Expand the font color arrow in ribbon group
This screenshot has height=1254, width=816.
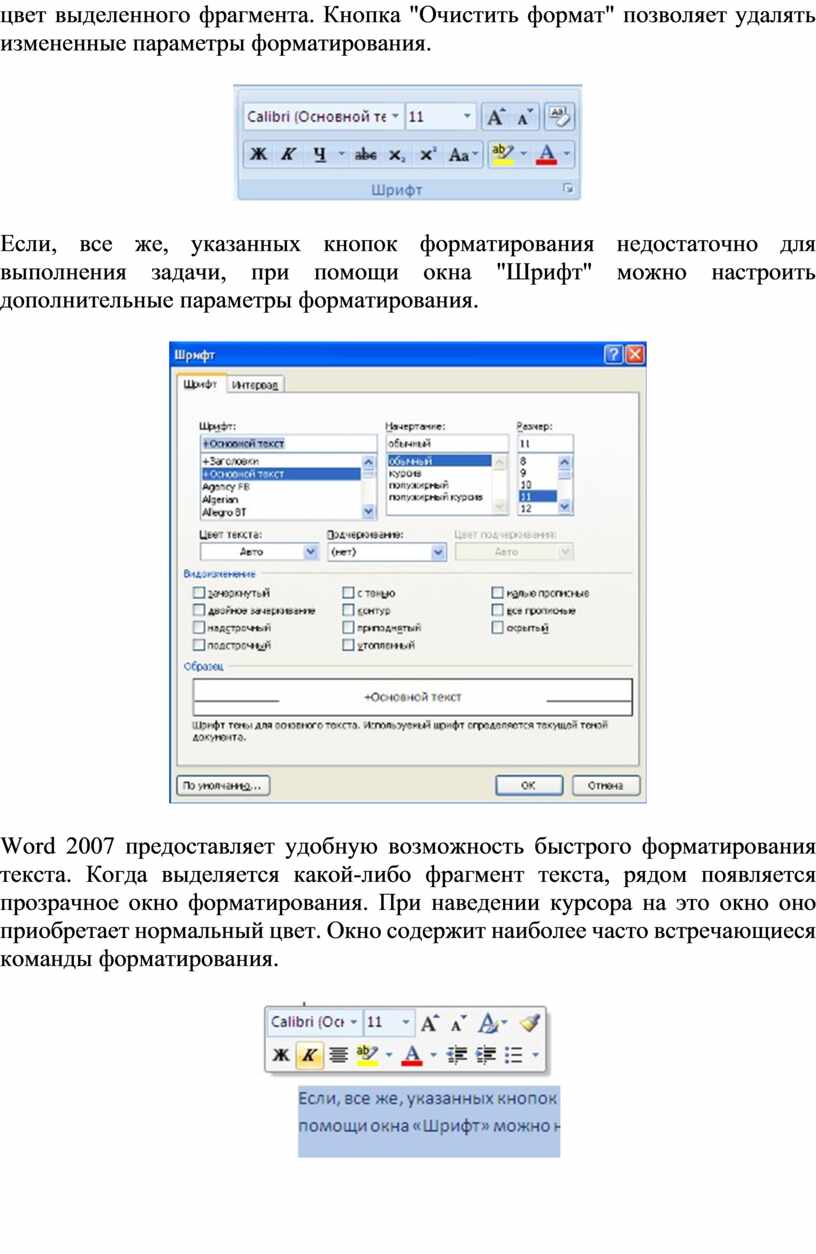(567, 155)
